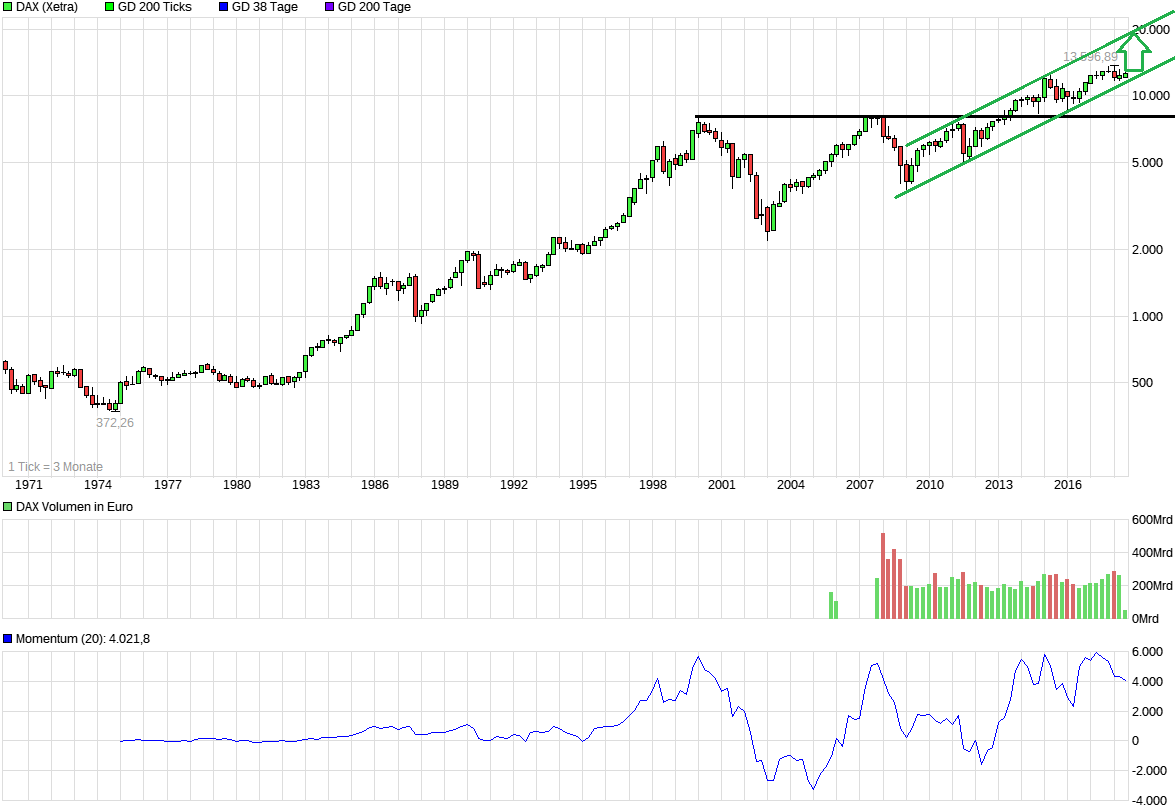Viewport: 1175px width, 812px height.
Task: Click the 4.000 momentum axis label
Action: click(x=1147, y=682)
